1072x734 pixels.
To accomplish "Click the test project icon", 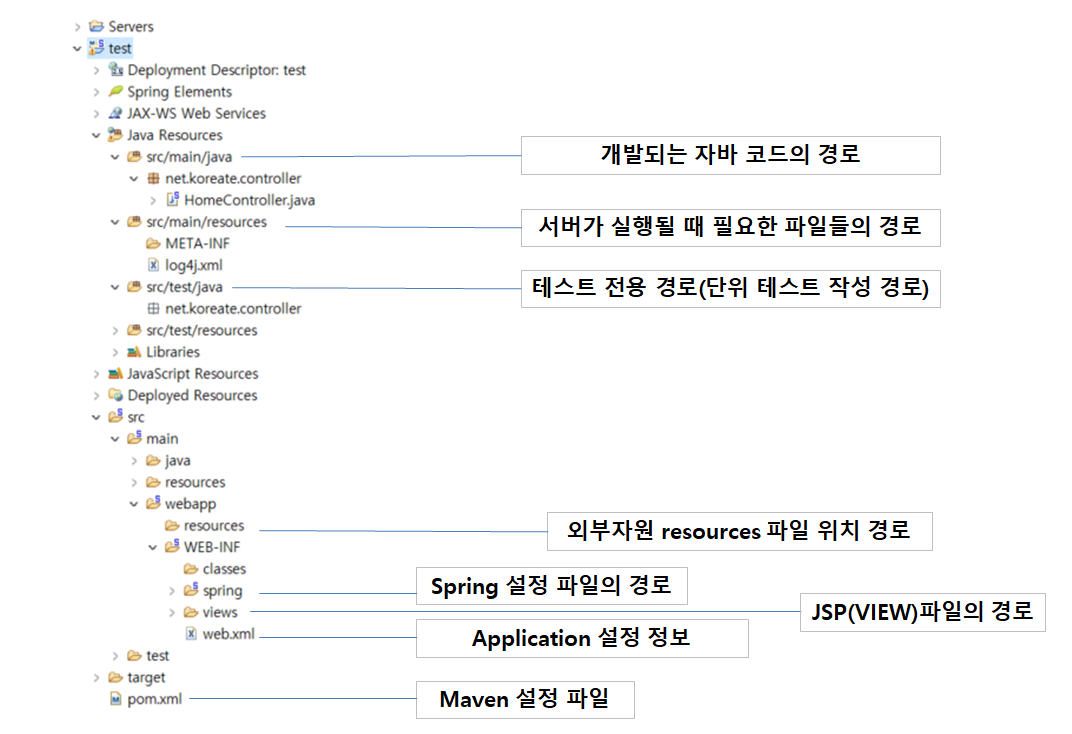I will (x=96, y=48).
